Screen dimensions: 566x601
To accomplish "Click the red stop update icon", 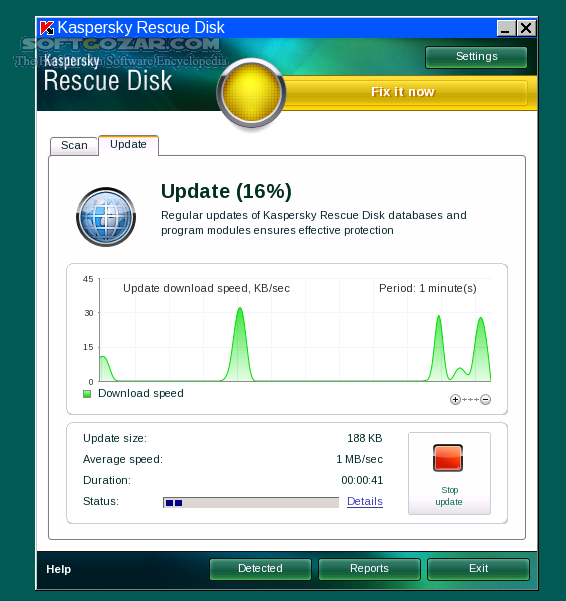I will coord(448,458).
